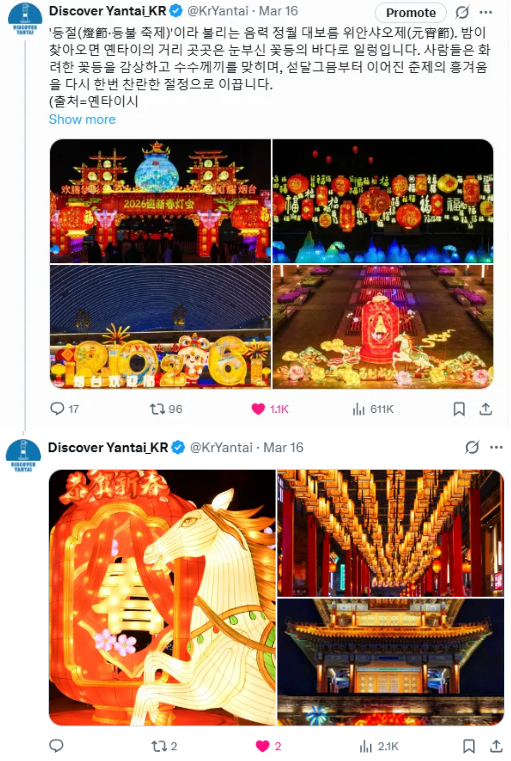Repost the first tweet showing 96 reposts
This screenshot has width=511, height=761.
tap(165, 409)
